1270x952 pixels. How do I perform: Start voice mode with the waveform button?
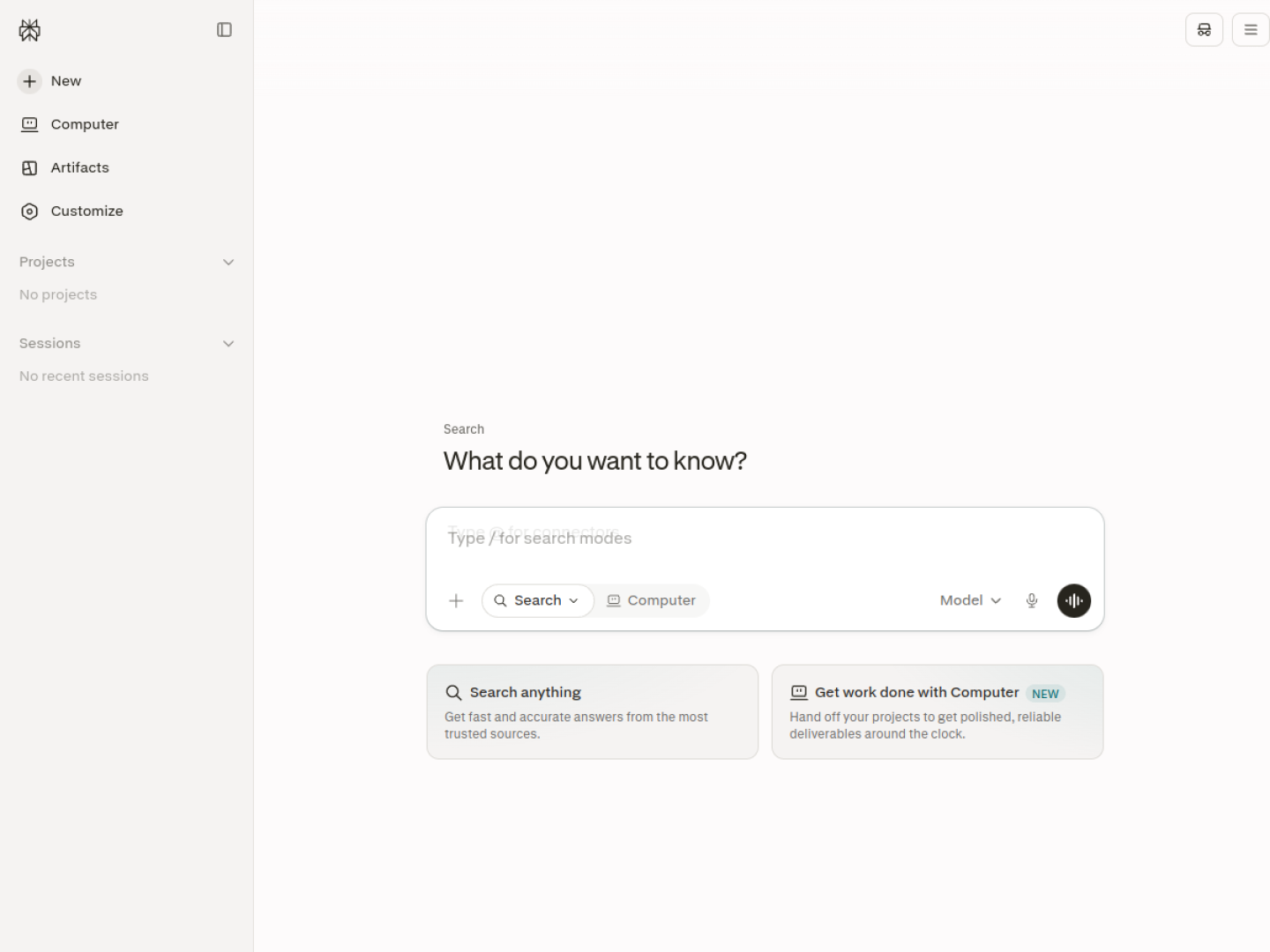pos(1074,601)
